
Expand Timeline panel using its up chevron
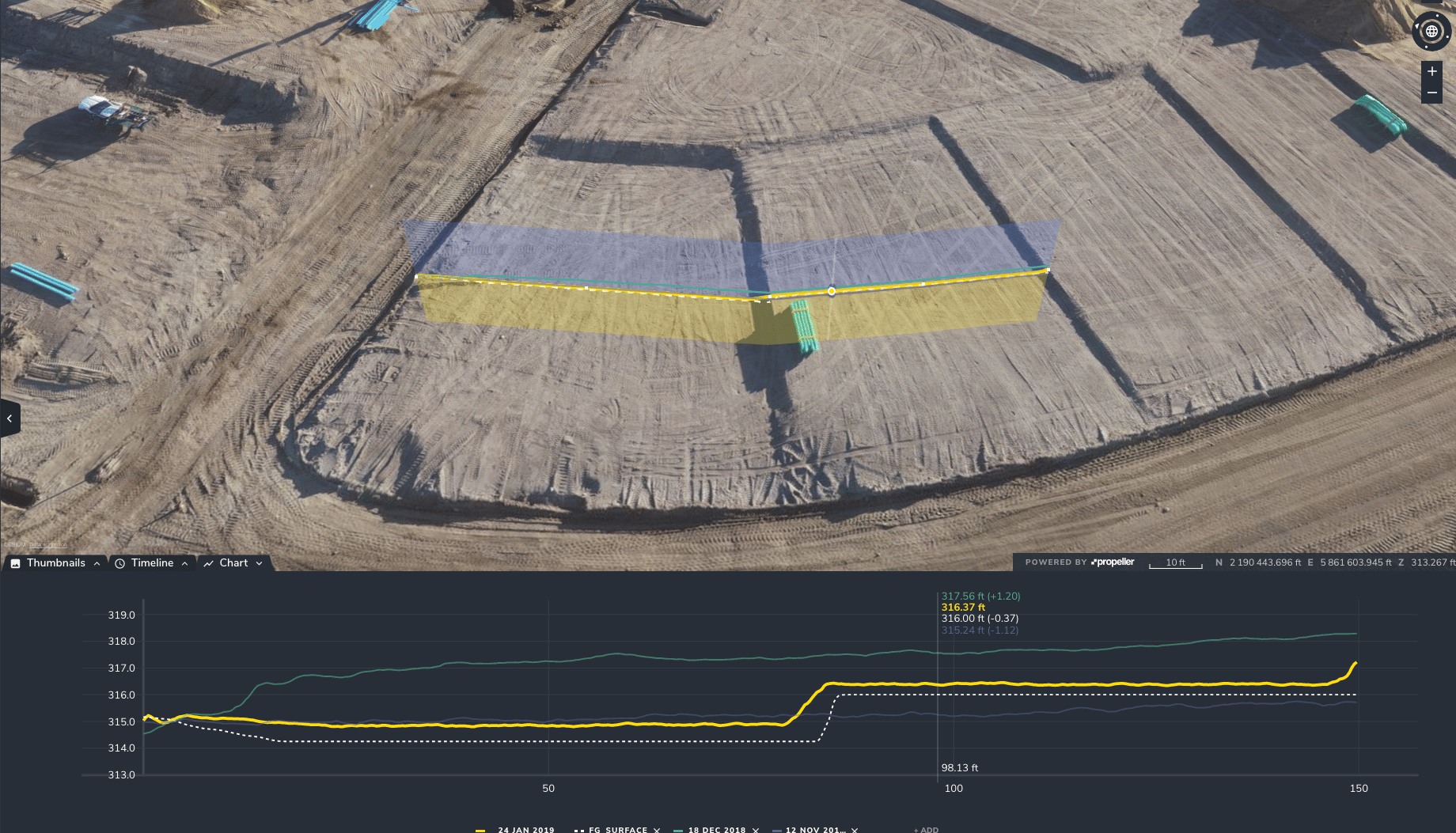pyautogui.click(x=184, y=564)
